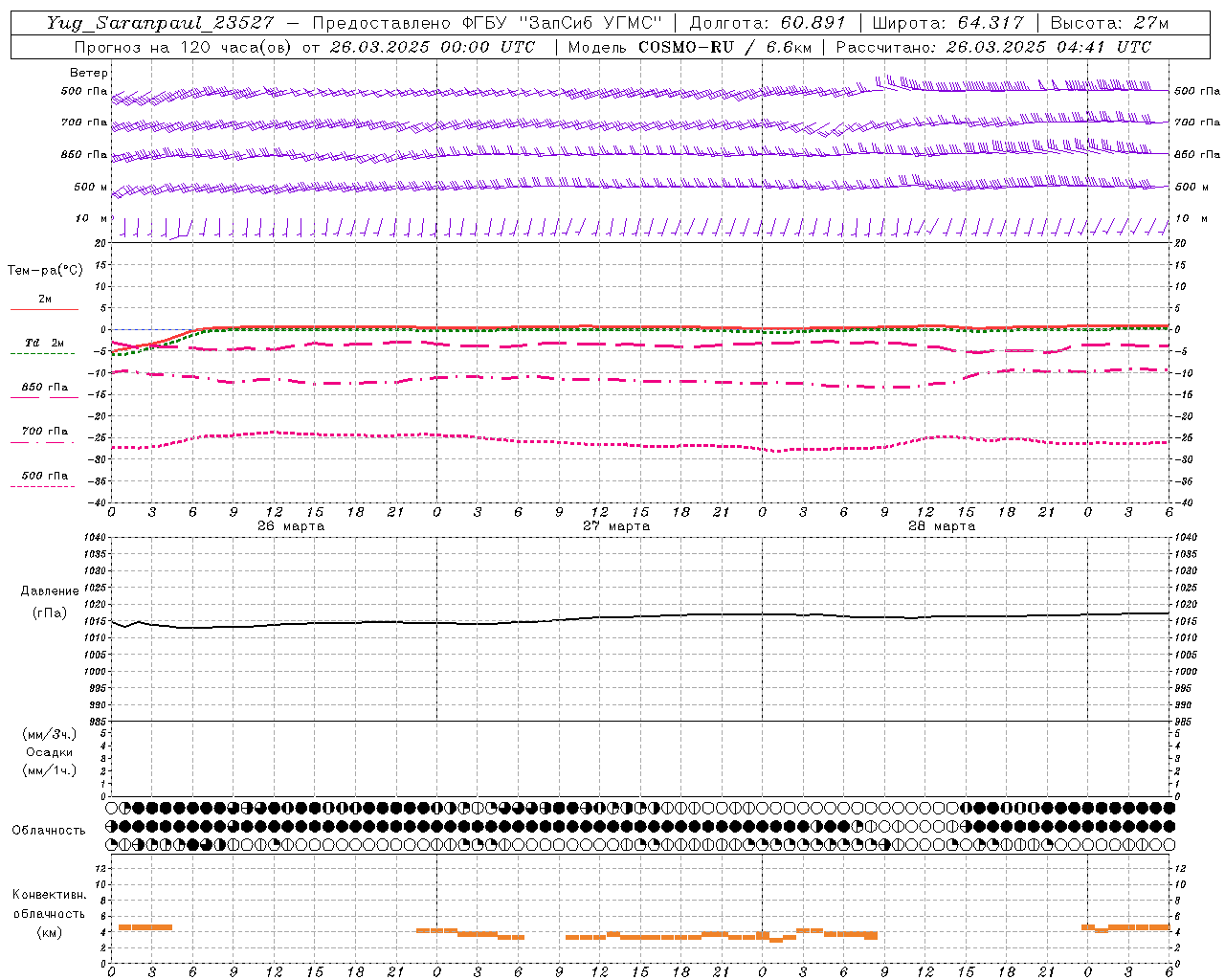Click the (гПа) unit under Давление
Viewport: 1225px width, 980px height.
coord(49,613)
